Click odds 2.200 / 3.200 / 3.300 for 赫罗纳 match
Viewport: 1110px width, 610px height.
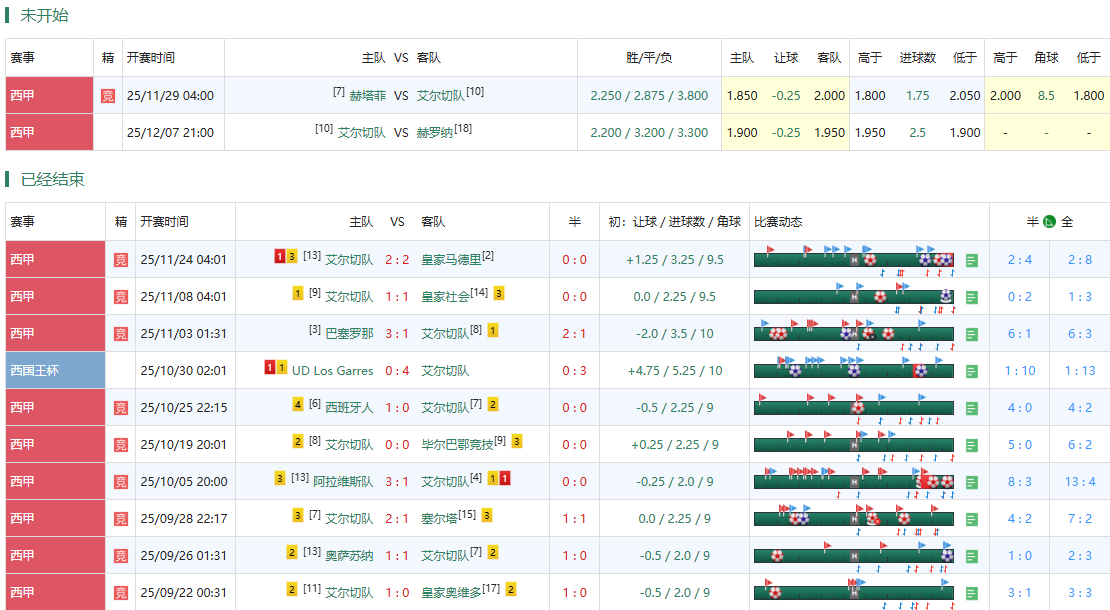pyautogui.click(x=649, y=133)
